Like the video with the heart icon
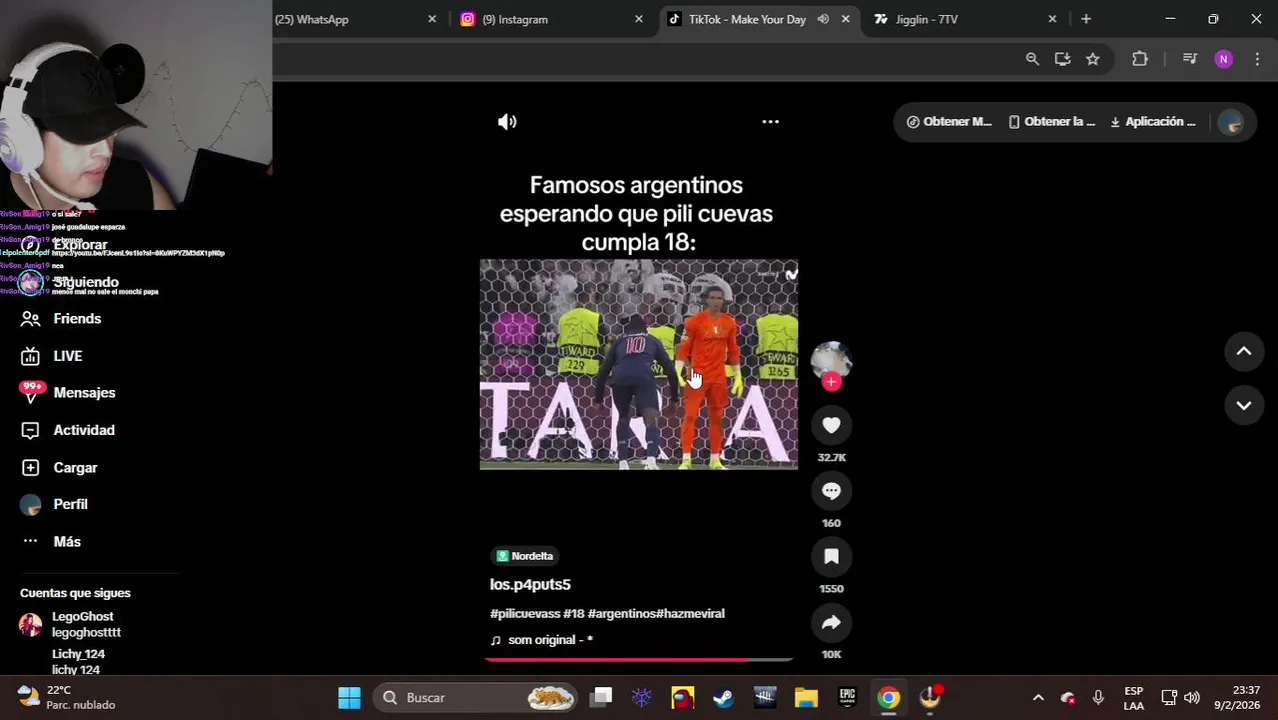The image size is (1278, 720). (x=831, y=425)
